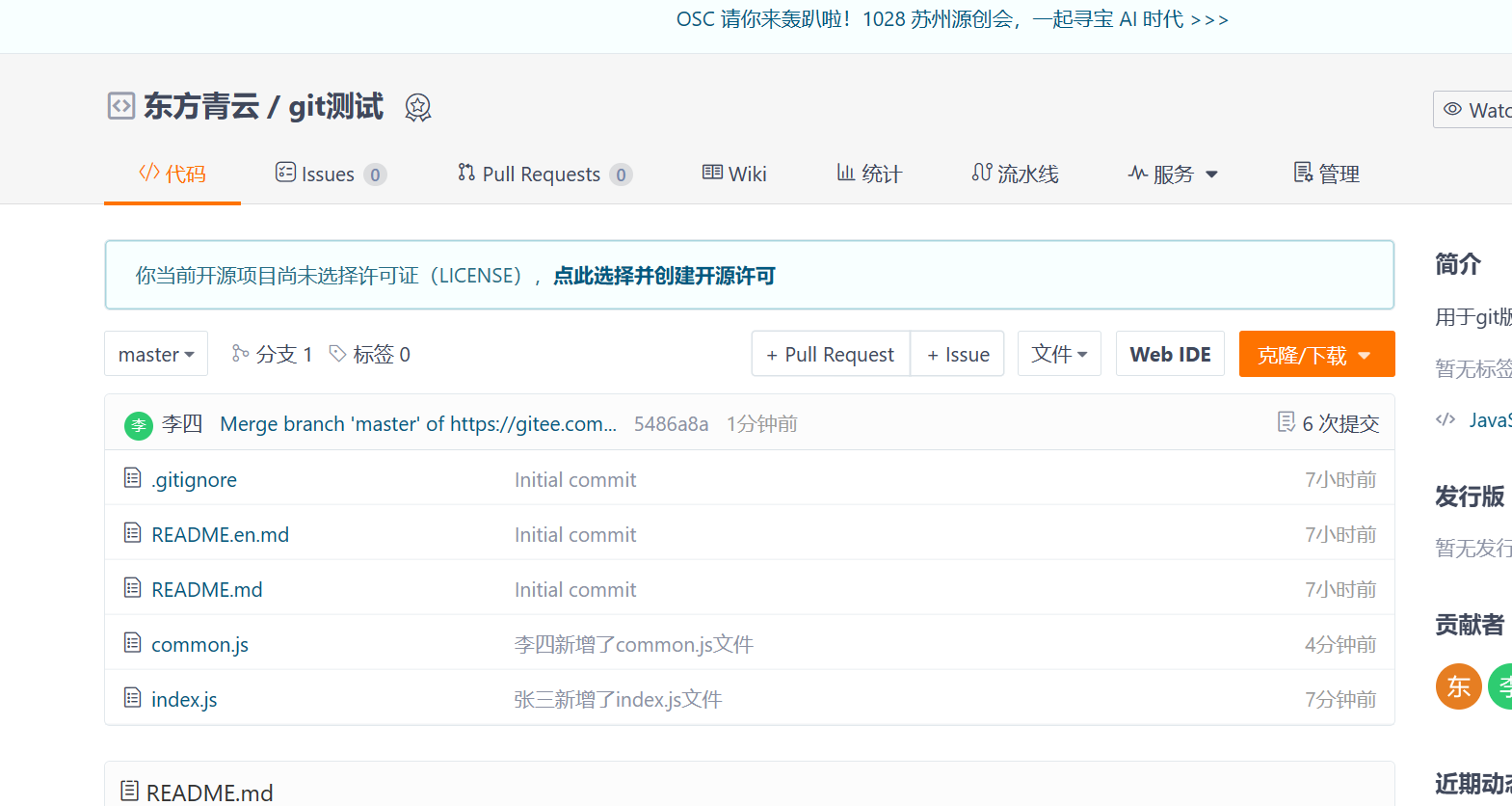Click the 分支 1 link
Image resolution: width=1512 pixels, height=806 pixels.
click(273, 354)
